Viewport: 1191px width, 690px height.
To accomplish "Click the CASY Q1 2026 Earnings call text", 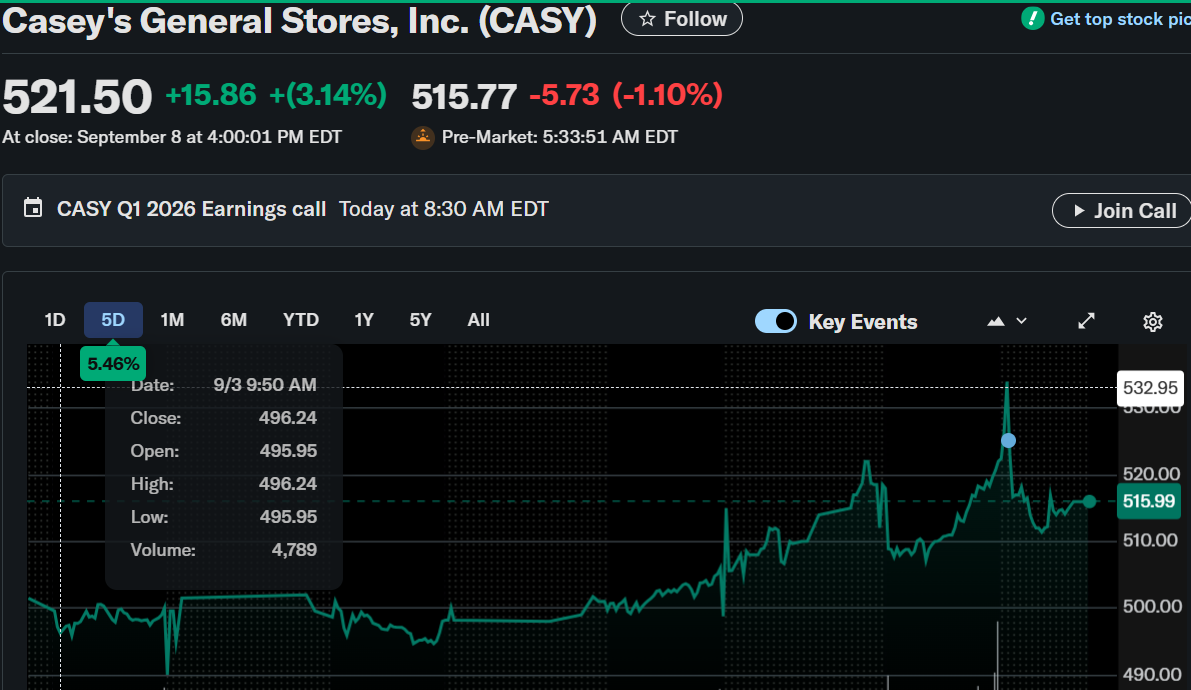I will (x=191, y=209).
